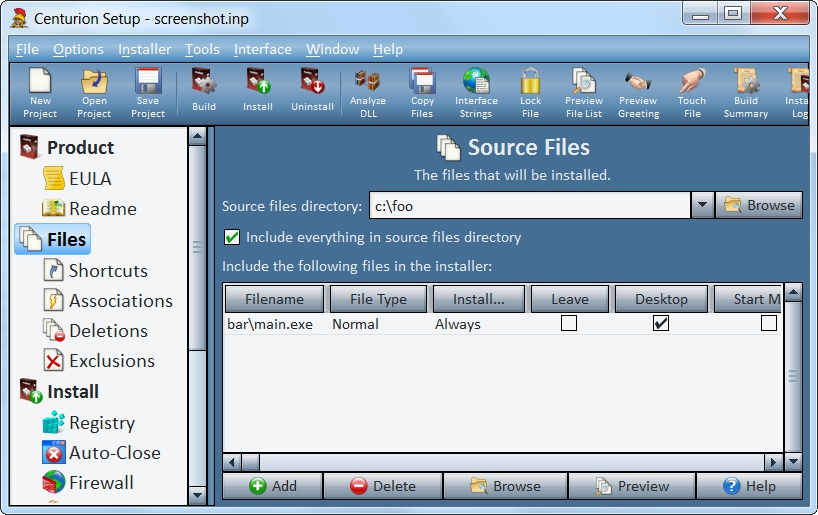Open the Help menu
Image resolution: width=818 pixels, height=515 pixels.
(x=388, y=49)
